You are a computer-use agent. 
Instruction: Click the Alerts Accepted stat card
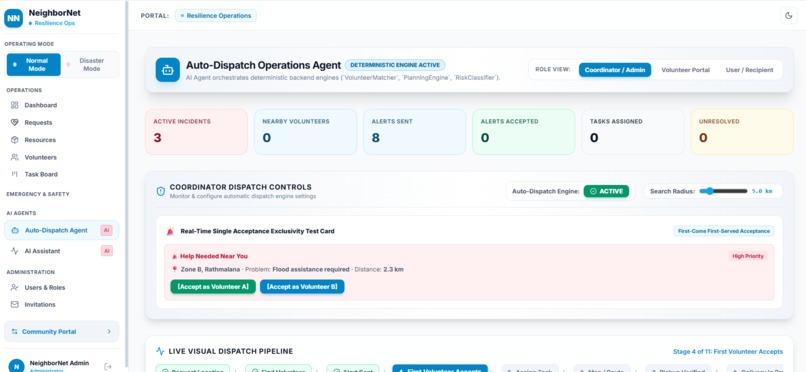pyautogui.click(x=523, y=132)
